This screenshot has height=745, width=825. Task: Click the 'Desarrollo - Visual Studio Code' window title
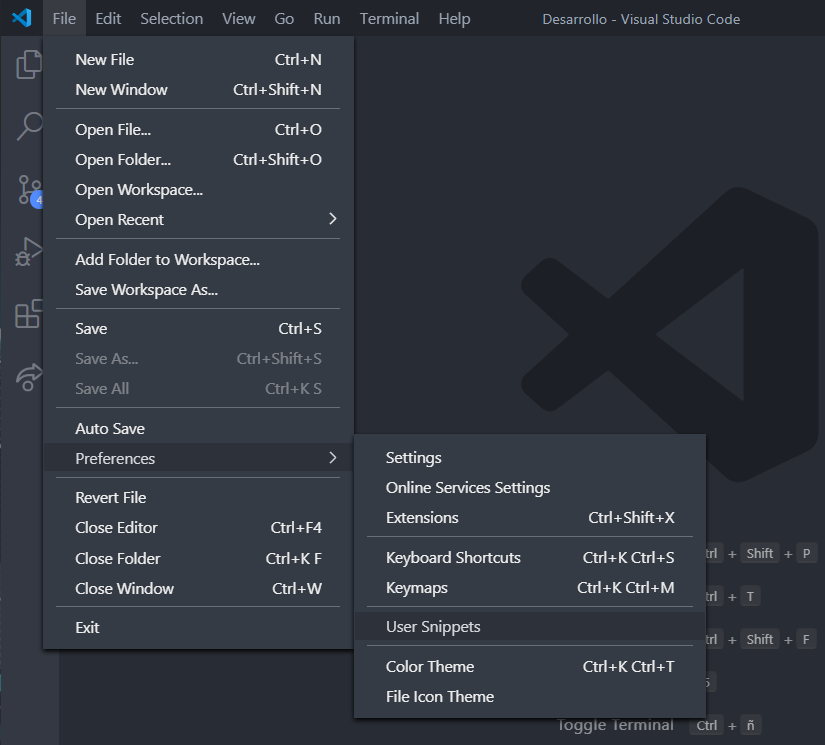pos(641,19)
